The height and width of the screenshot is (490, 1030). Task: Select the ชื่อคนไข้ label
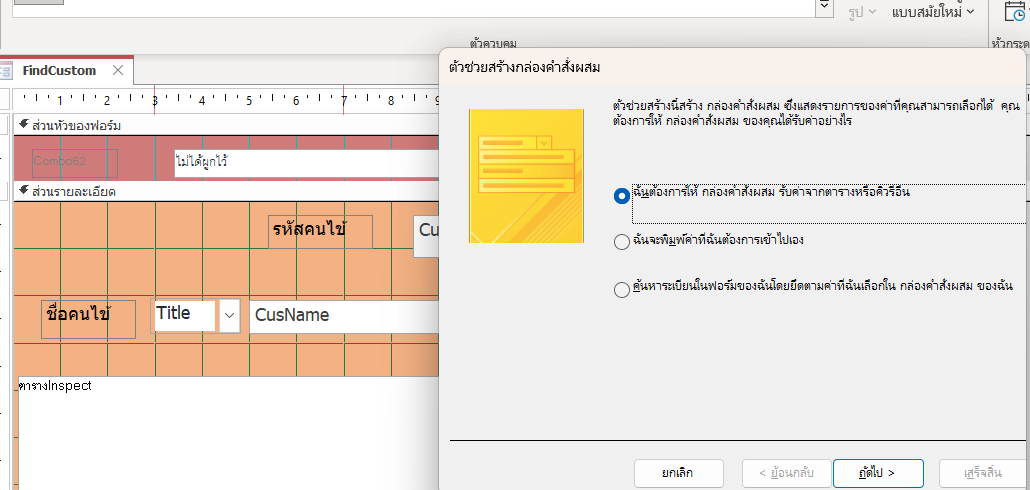88,317
